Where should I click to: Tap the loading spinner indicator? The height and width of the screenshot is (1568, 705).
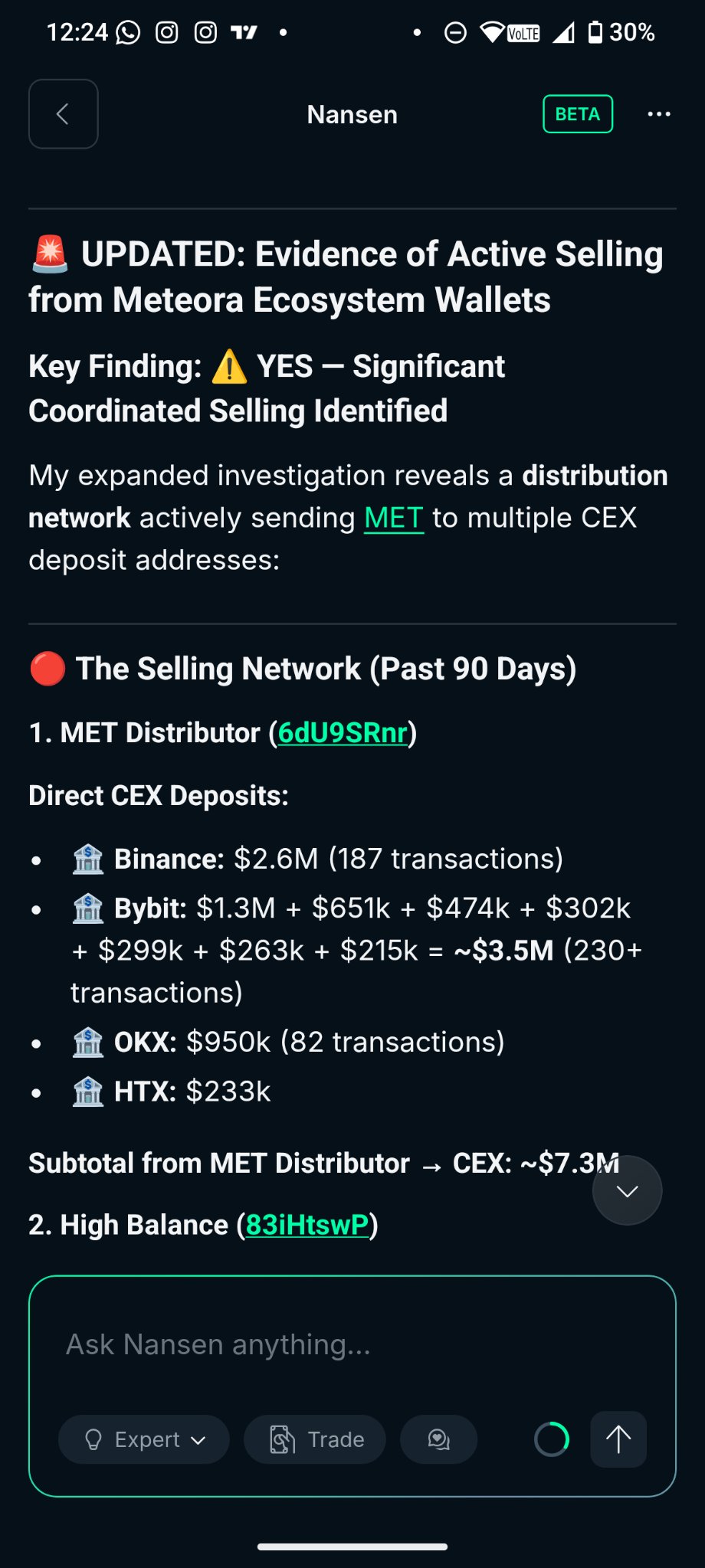click(x=552, y=1439)
